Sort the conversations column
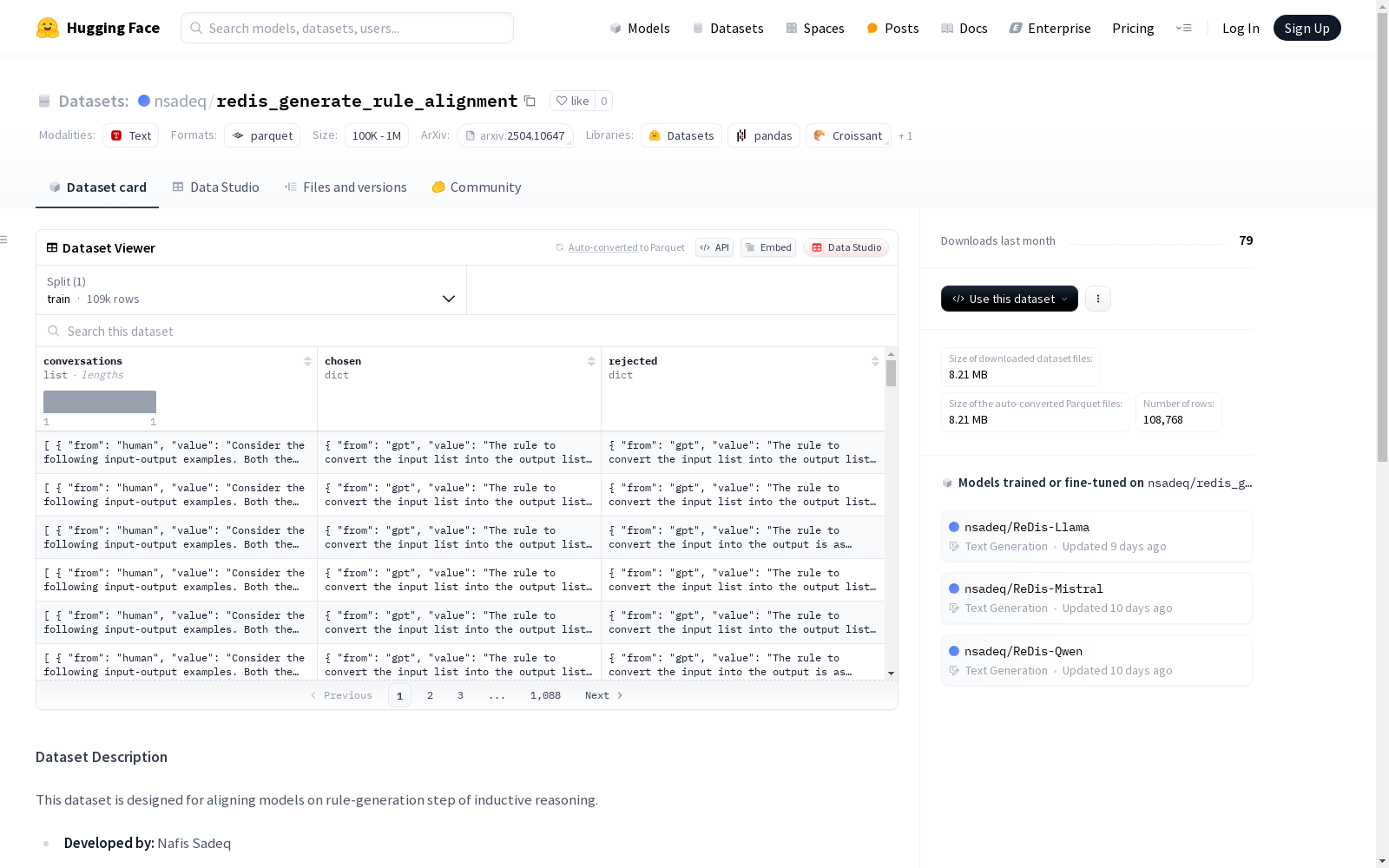 click(x=307, y=361)
